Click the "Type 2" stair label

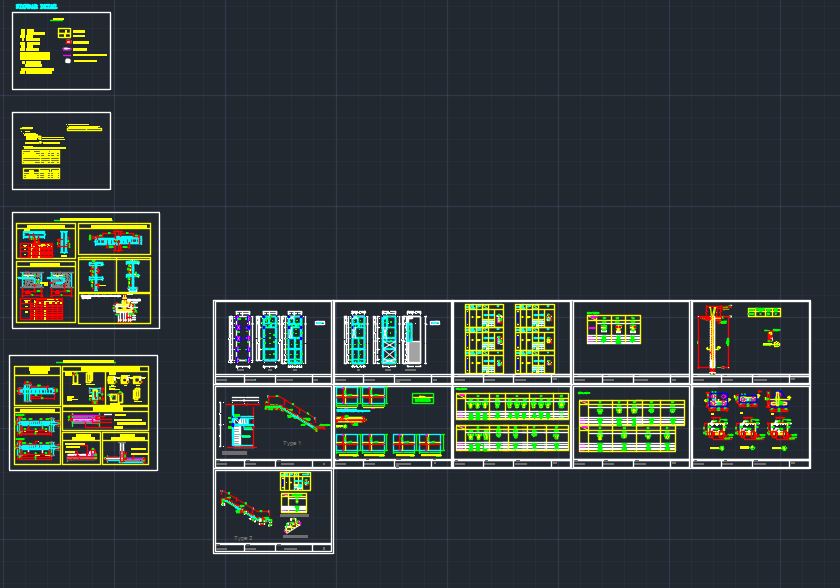pos(243,538)
